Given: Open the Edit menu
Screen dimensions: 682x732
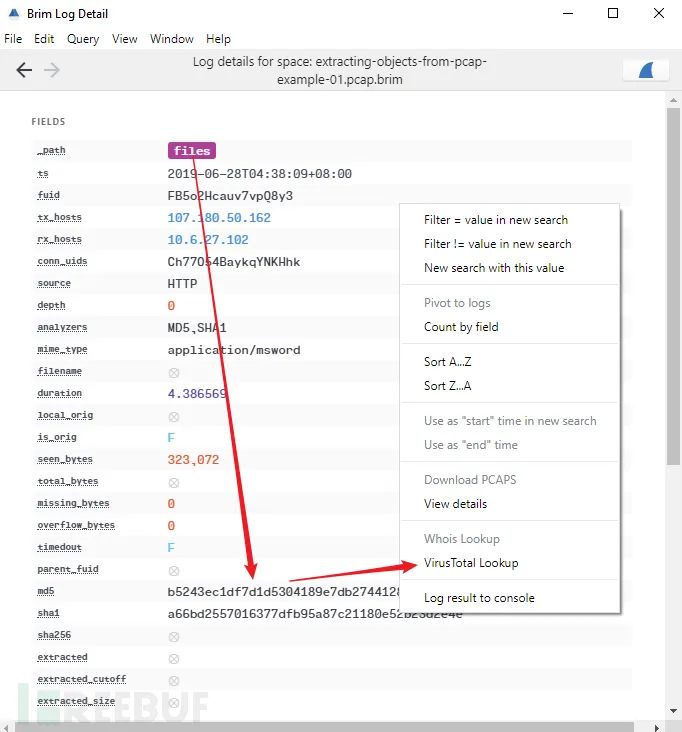Looking at the screenshot, I should pos(44,39).
